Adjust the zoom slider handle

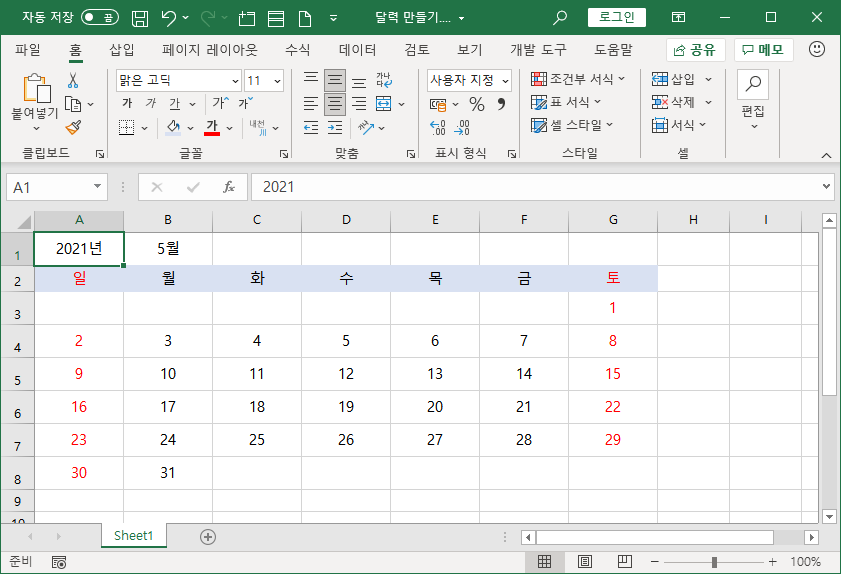pos(714,562)
